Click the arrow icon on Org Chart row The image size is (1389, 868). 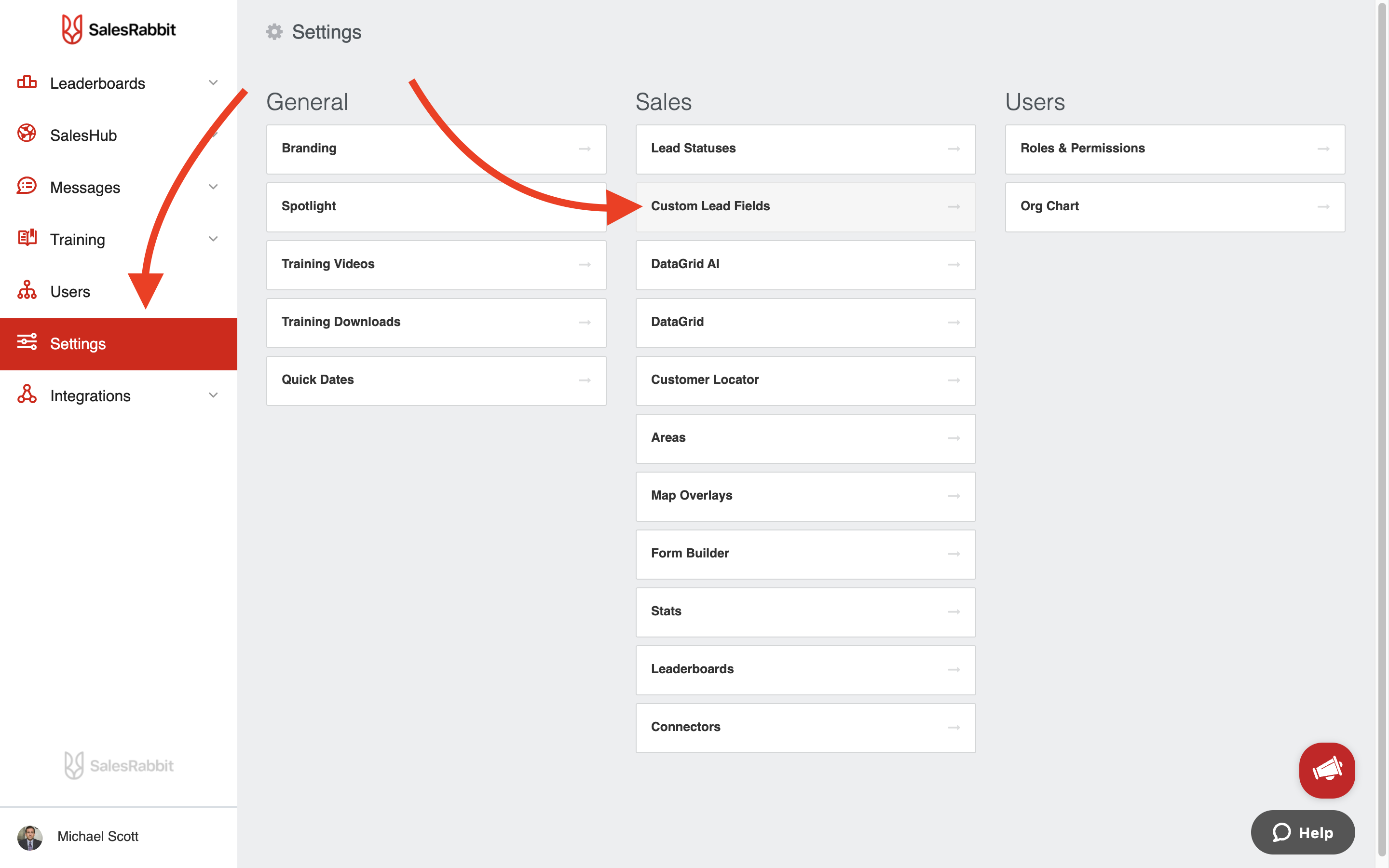1323,207
